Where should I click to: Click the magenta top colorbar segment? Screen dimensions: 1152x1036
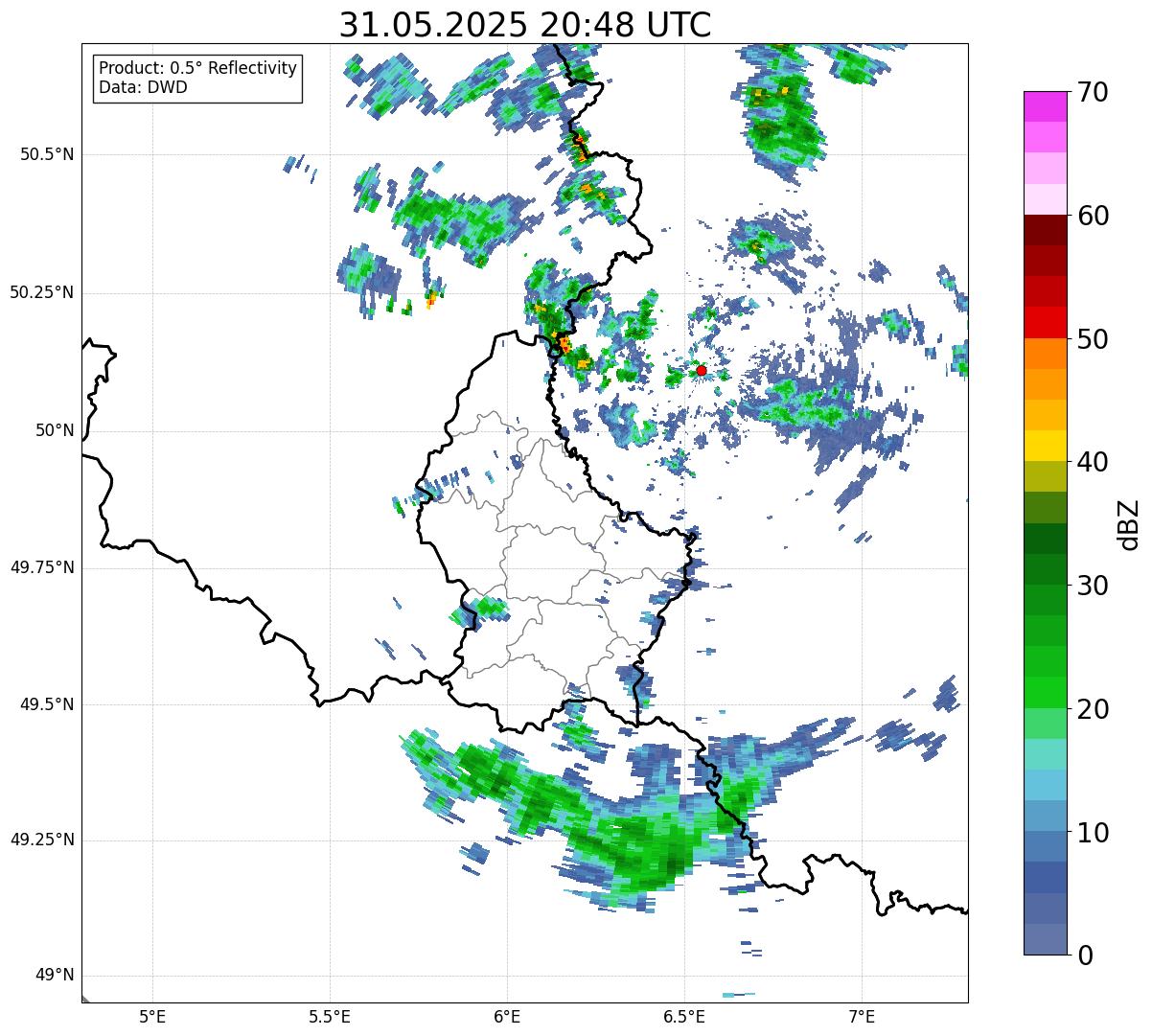pyautogui.click(x=1046, y=106)
